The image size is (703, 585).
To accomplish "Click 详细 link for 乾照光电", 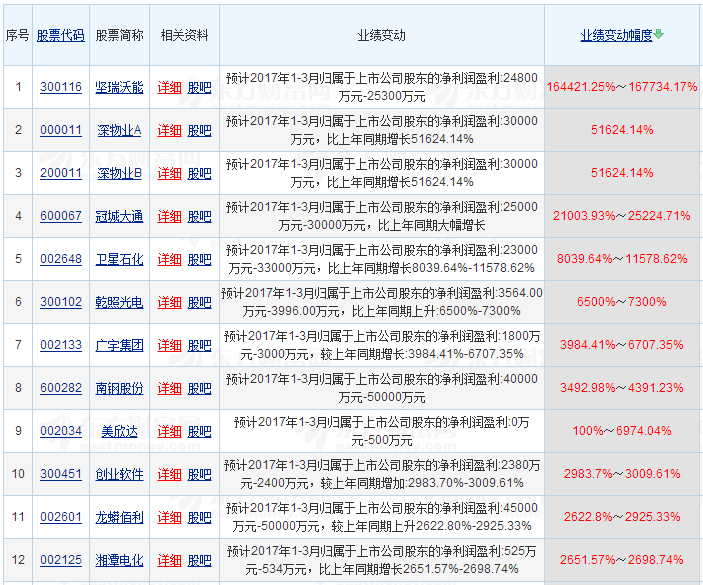I will click(x=169, y=302).
